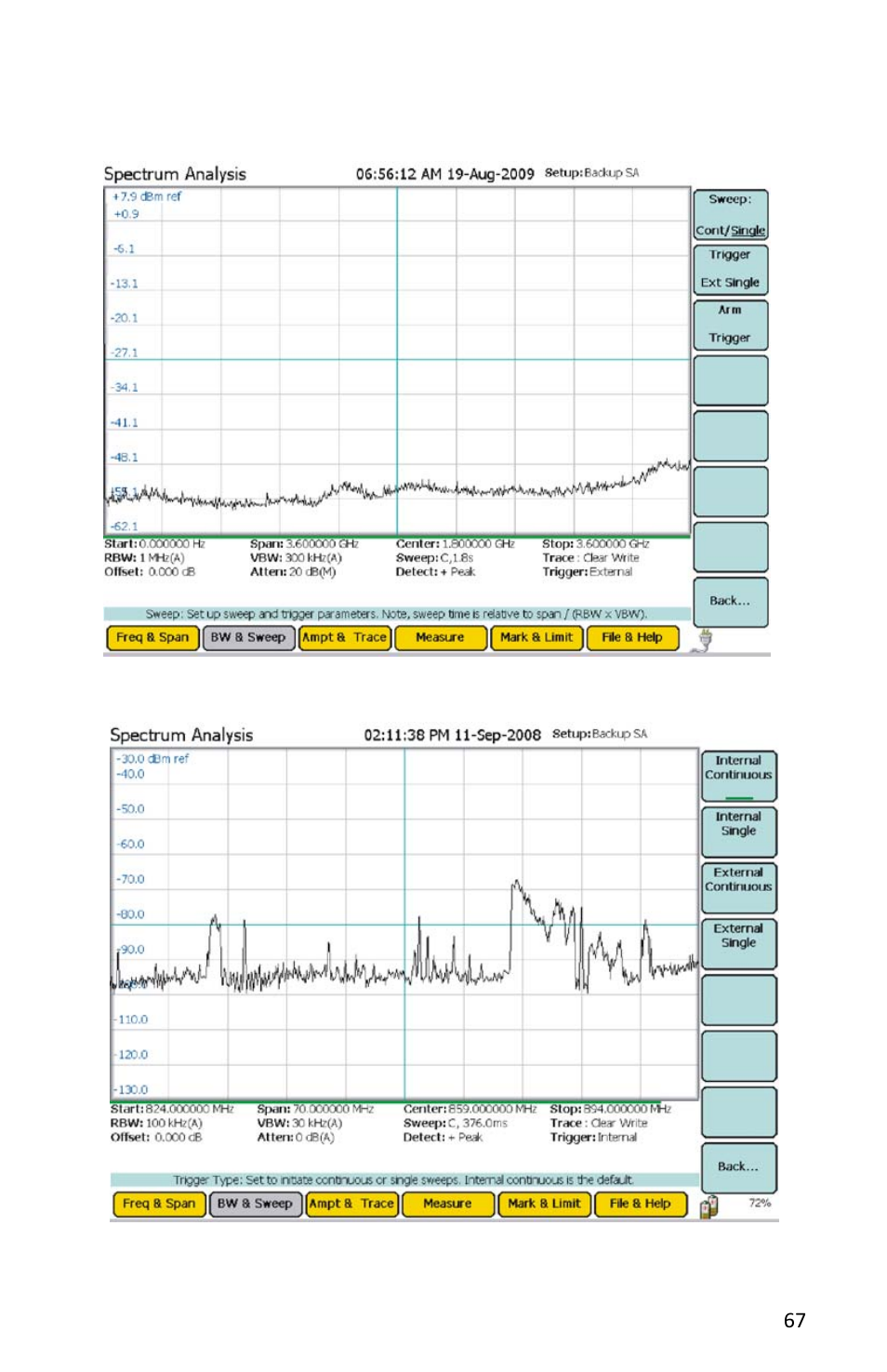The height and width of the screenshot is (1372, 887).
Task: Open Mark & Limit tab in bottom screen
Action: [544, 1204]
